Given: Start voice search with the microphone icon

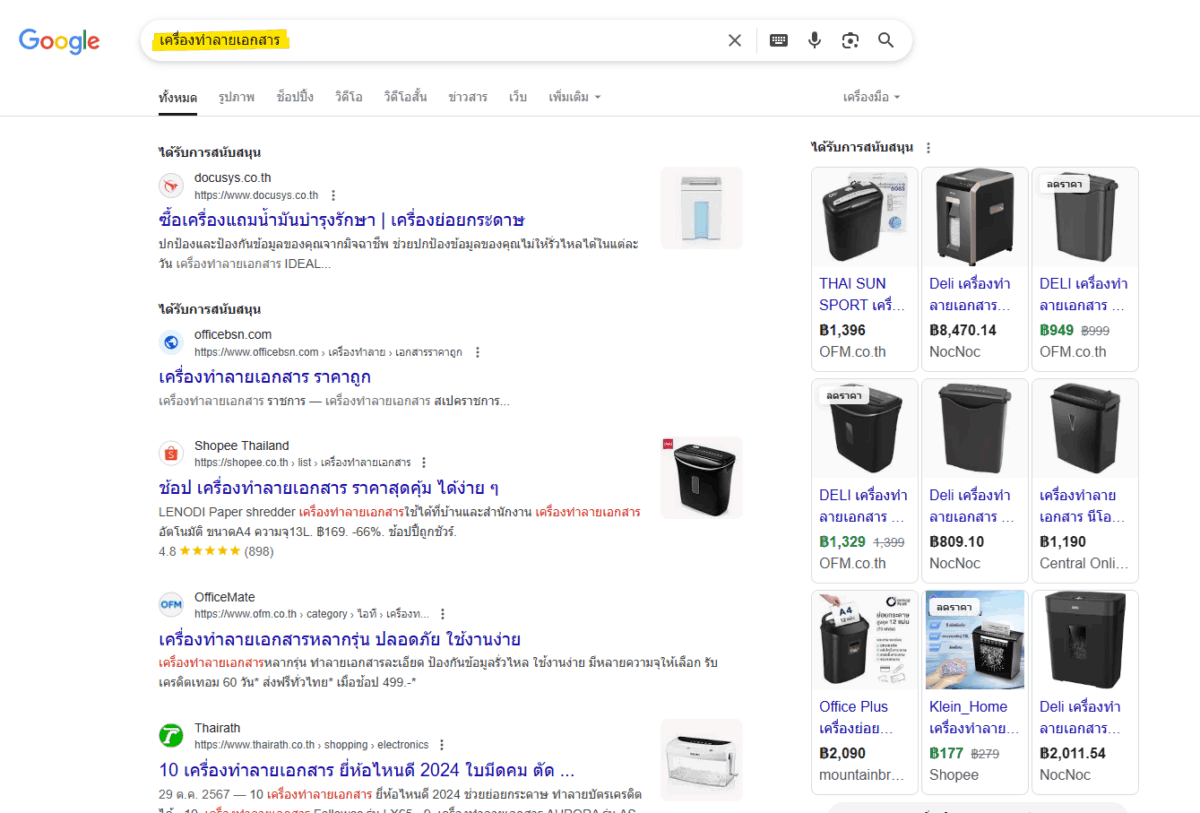Looking at the screenshot, I should tap(814, 40).
